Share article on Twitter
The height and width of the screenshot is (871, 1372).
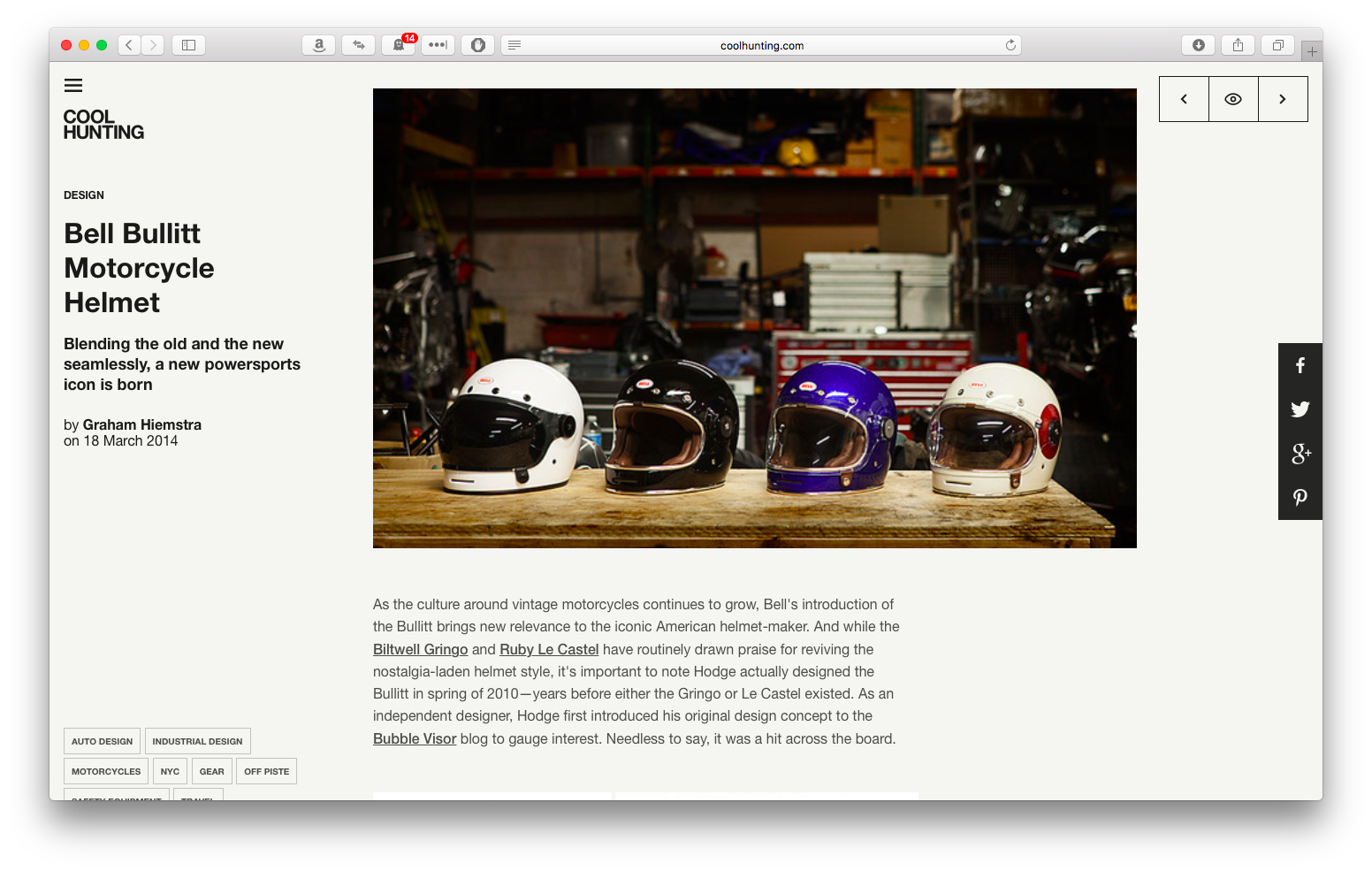coord(1300,409)
